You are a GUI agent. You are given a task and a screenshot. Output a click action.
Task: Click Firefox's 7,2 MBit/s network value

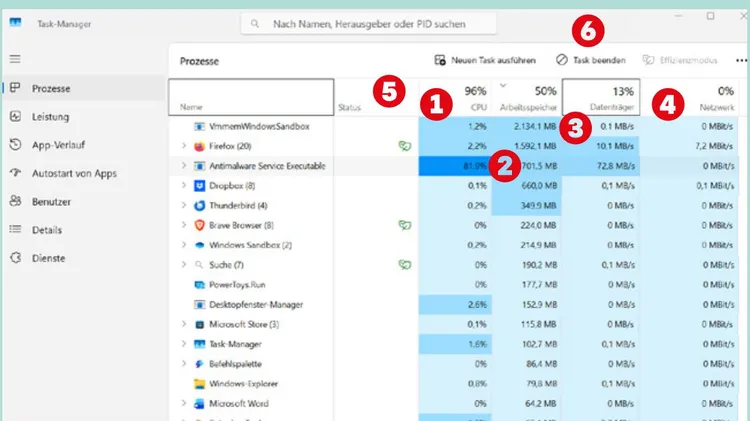[714, 146]
